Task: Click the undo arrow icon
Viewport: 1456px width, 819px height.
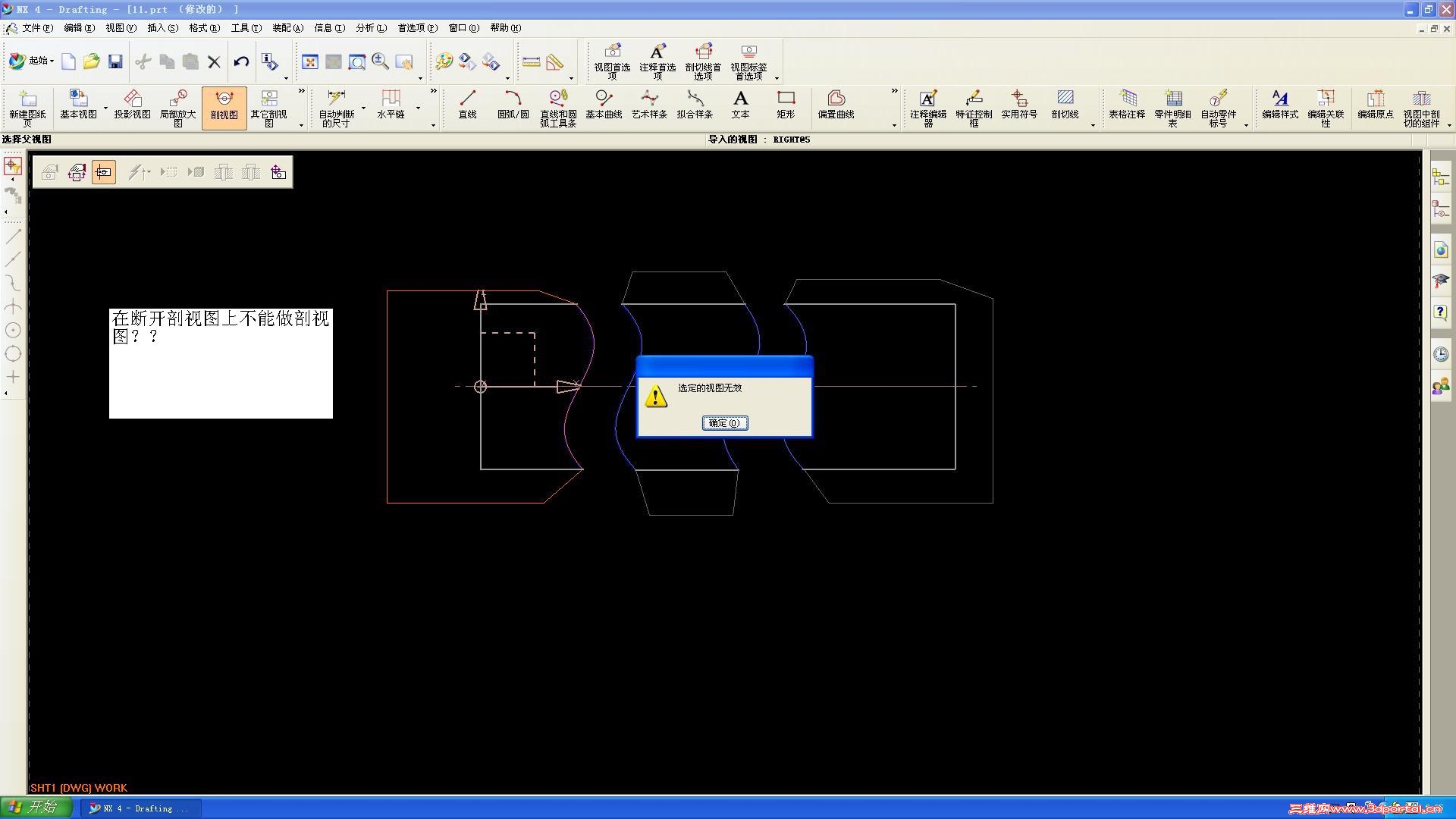Action: pos(241,61)
